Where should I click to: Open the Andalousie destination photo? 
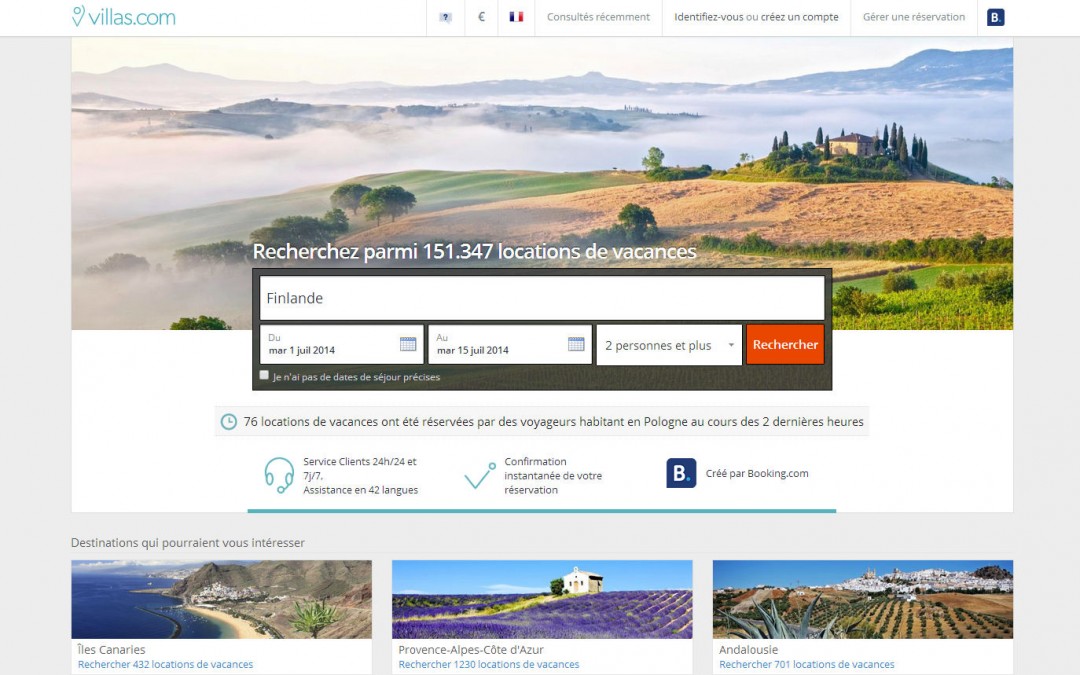click(862, 599)
